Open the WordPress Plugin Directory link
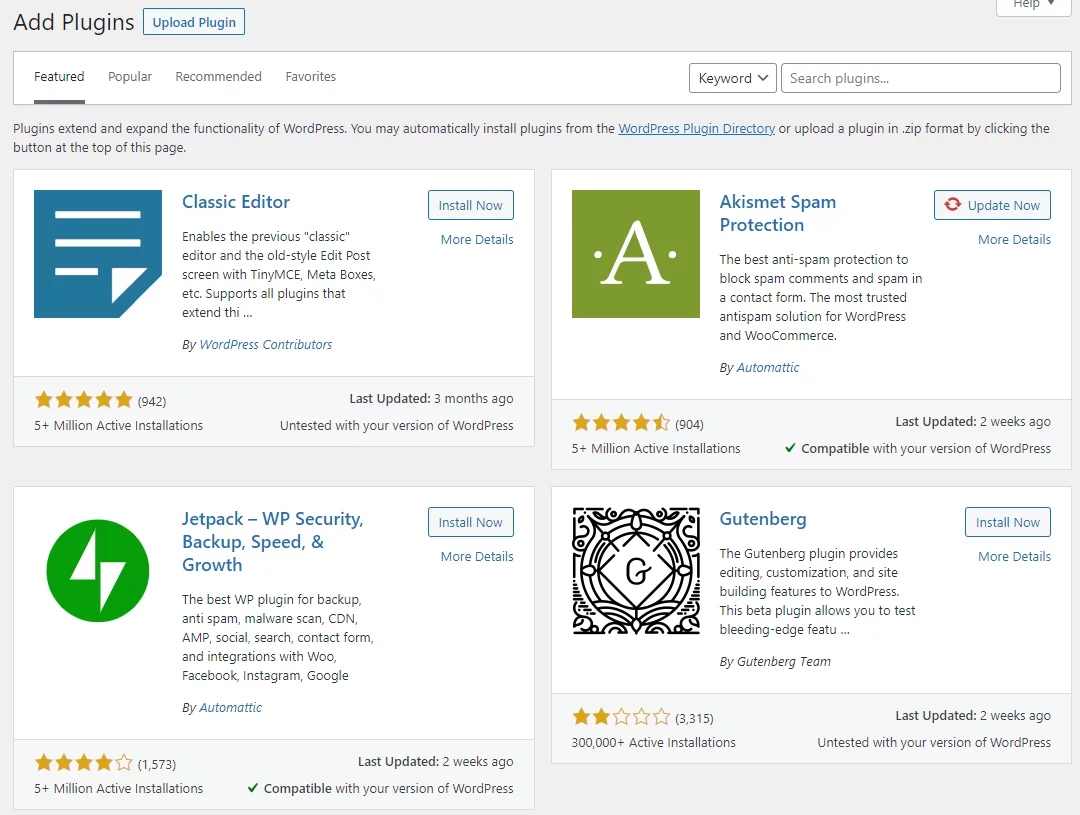 click(x=696, y=128)
